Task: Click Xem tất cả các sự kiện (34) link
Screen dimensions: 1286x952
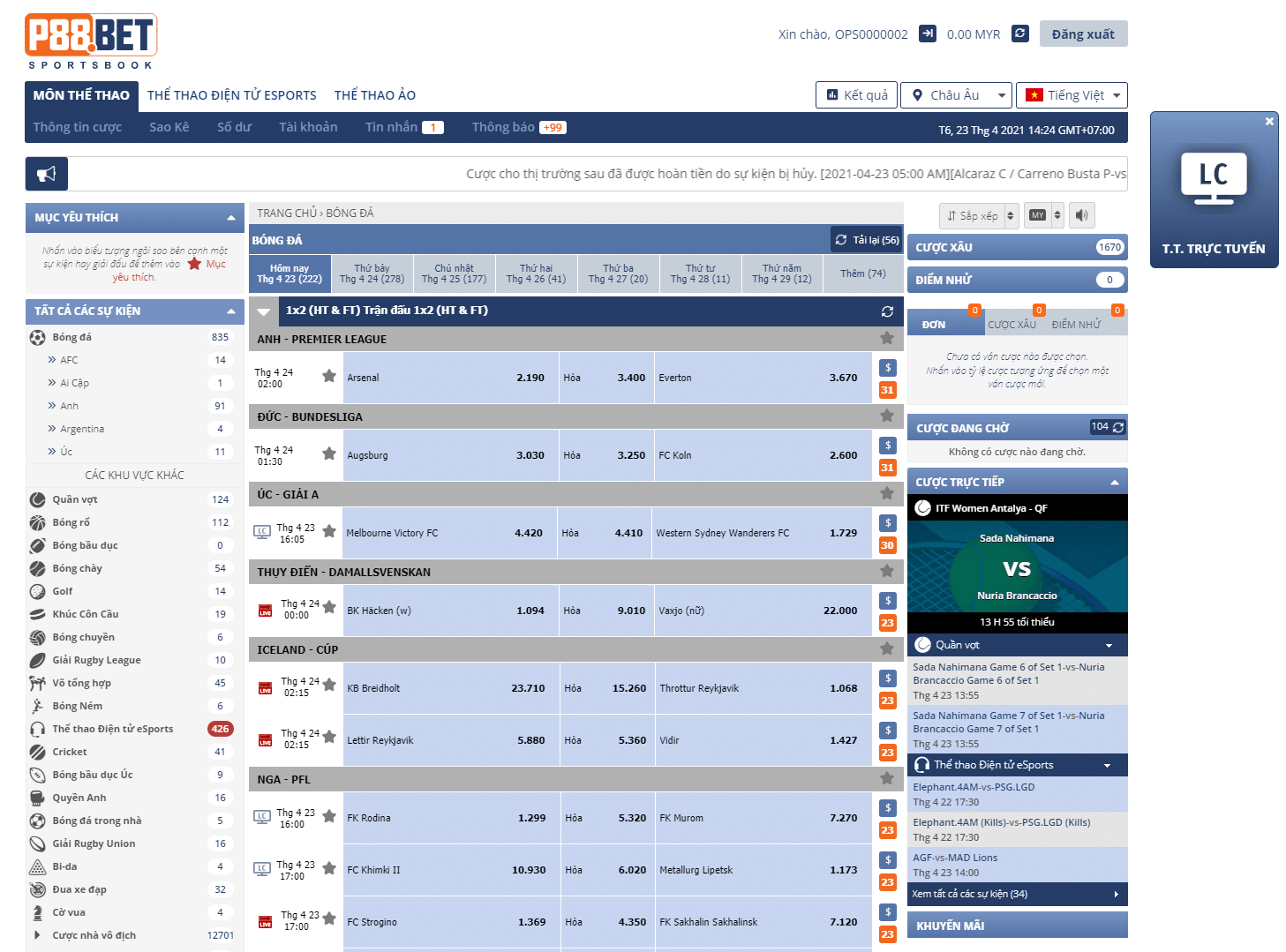Action: [x=1017, y=894]
